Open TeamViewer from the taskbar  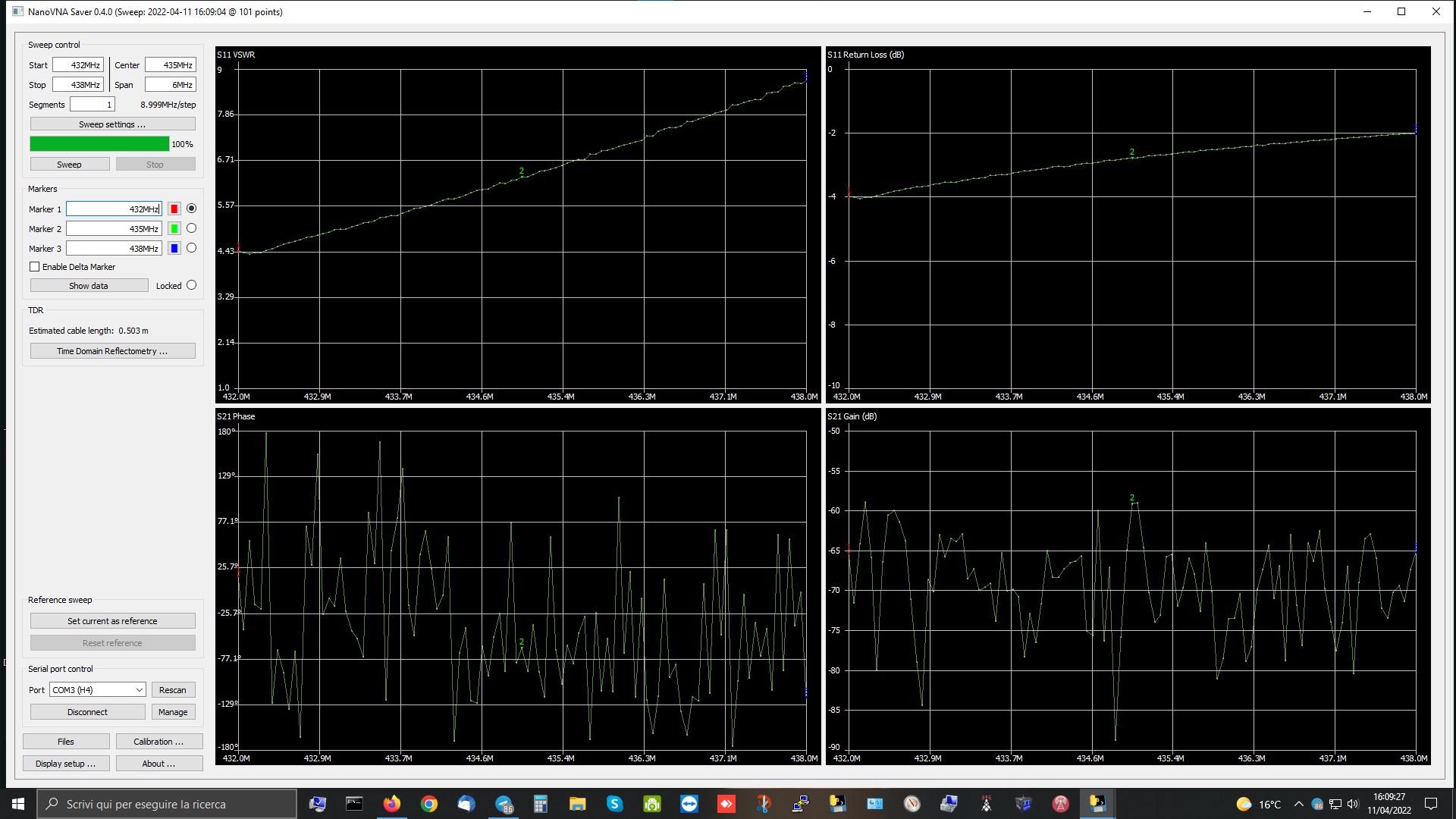click(x=689, y=804)
